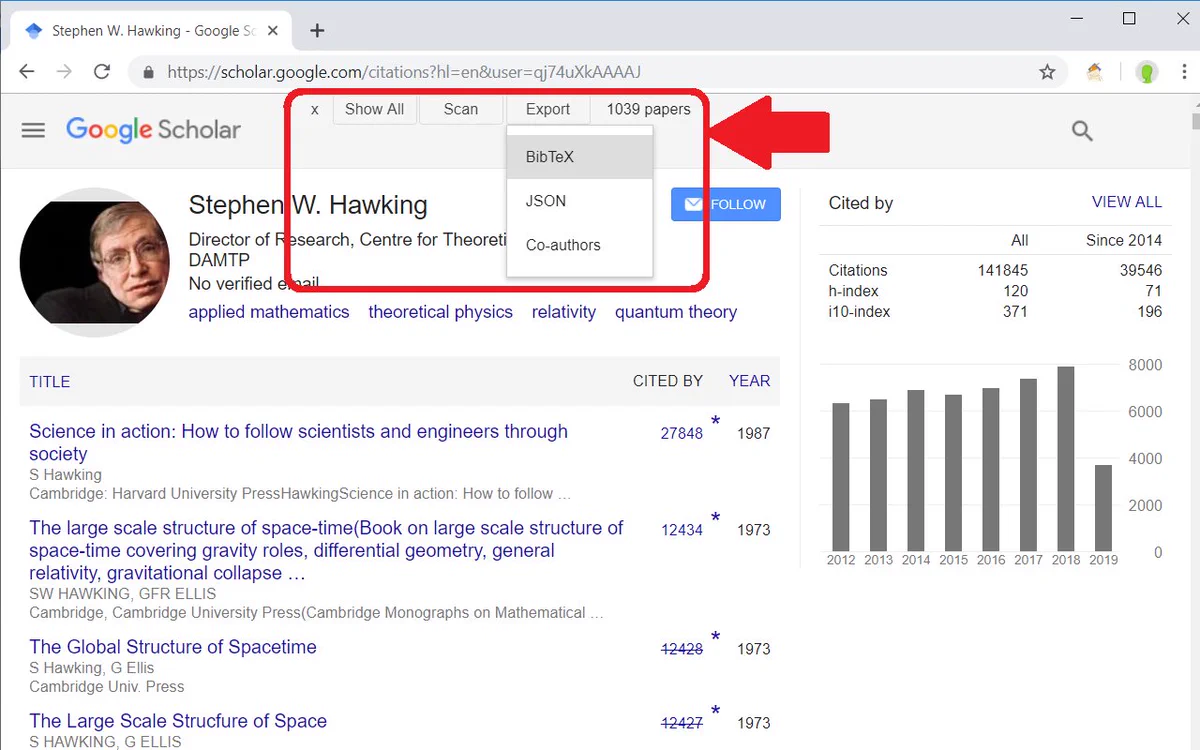Click the extension icon beside bookmark star
1200x750 pixels.
point(1095,72)
